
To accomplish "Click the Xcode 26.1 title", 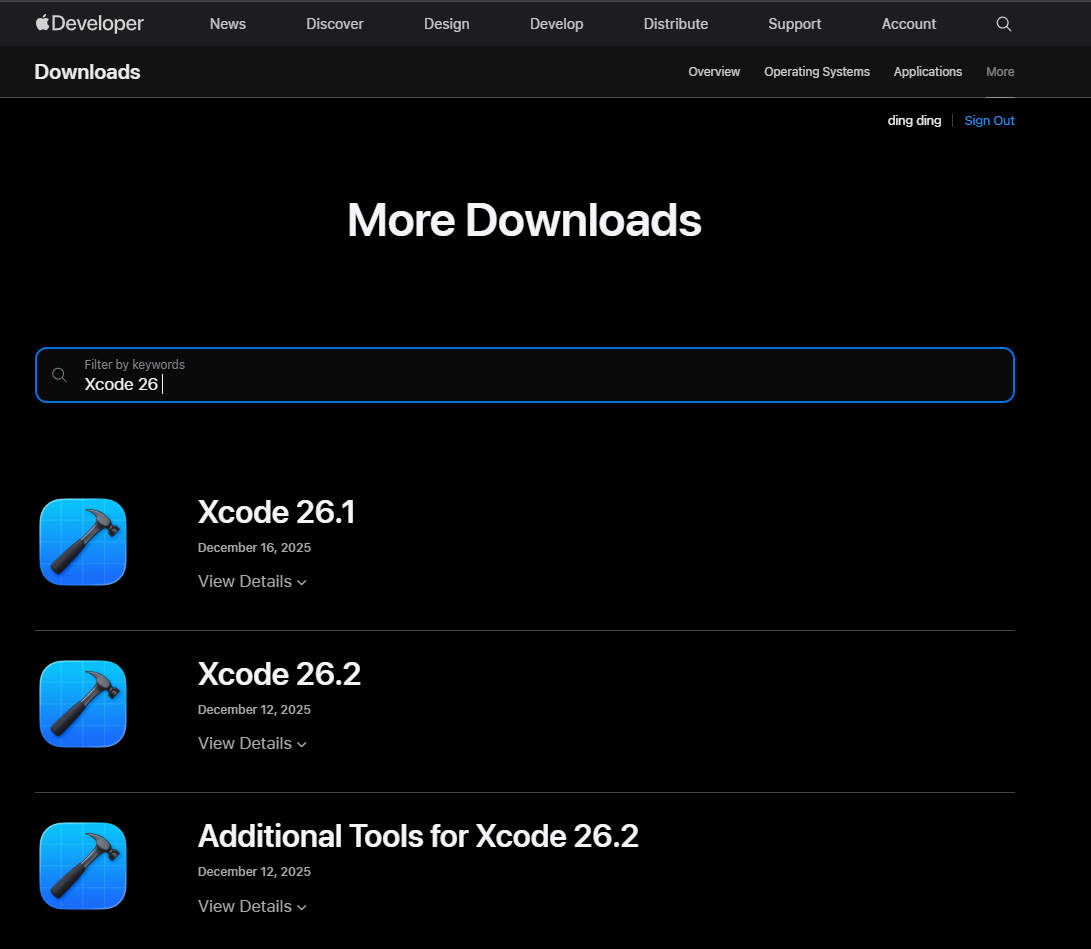I will tap(276, 512).
